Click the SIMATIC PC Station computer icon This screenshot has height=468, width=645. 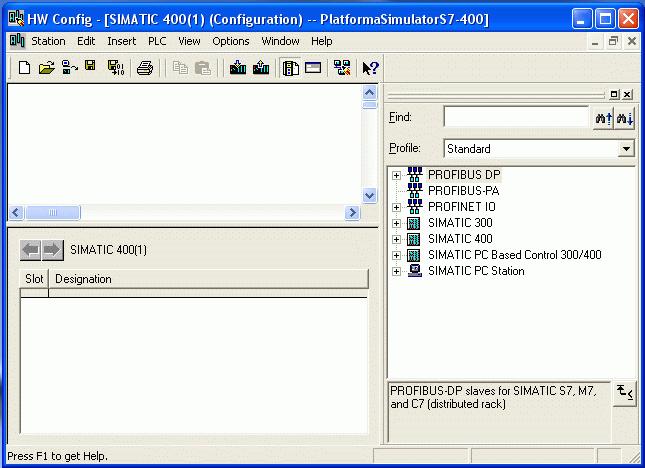click(415, 271)
